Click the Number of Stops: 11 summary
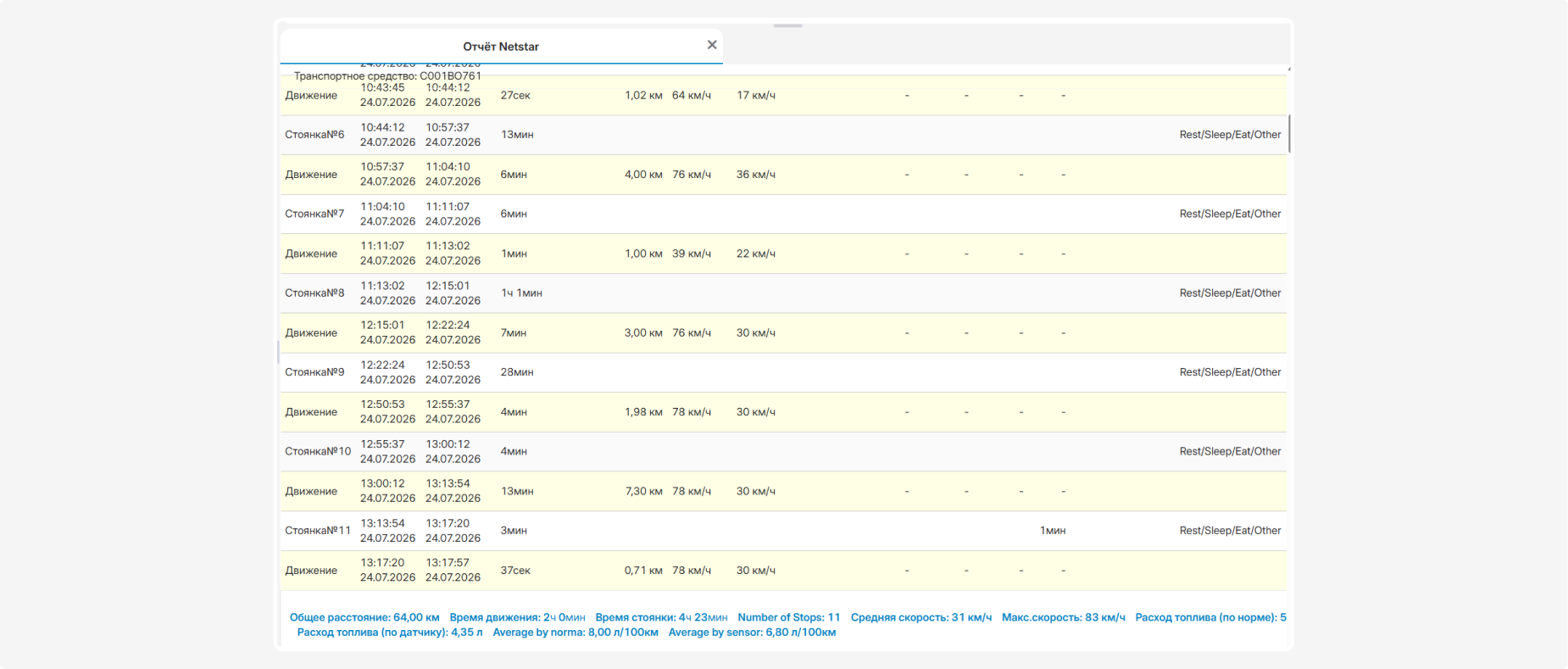1568x669 pixels. (789, 617)
